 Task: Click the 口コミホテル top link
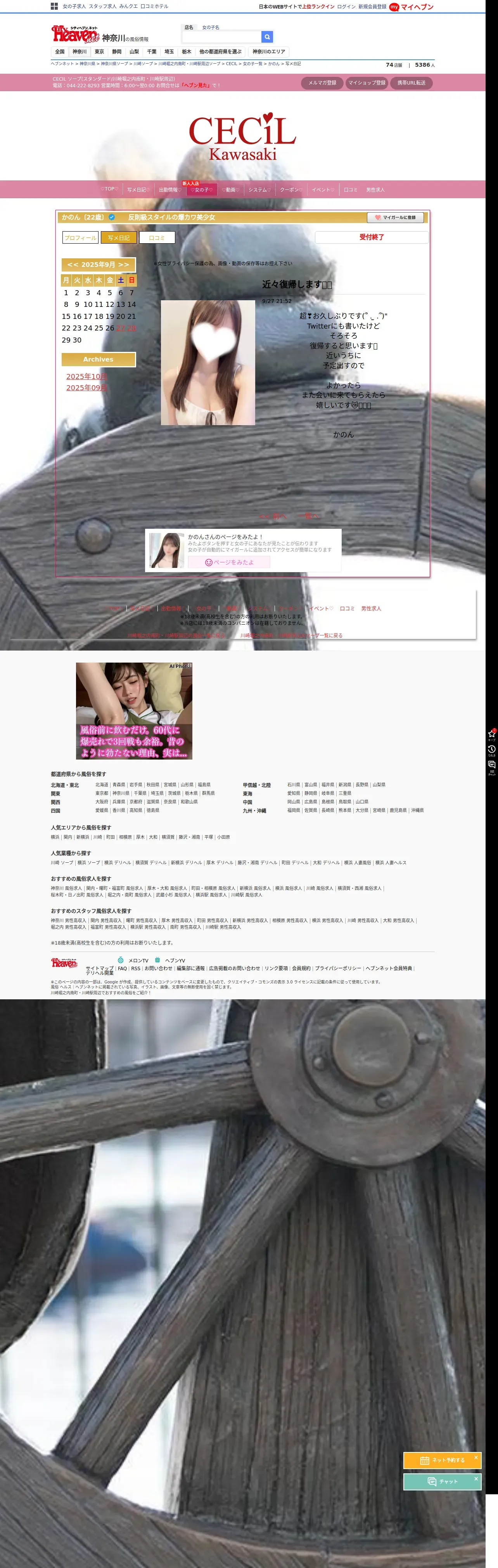(x=155, y=6)
